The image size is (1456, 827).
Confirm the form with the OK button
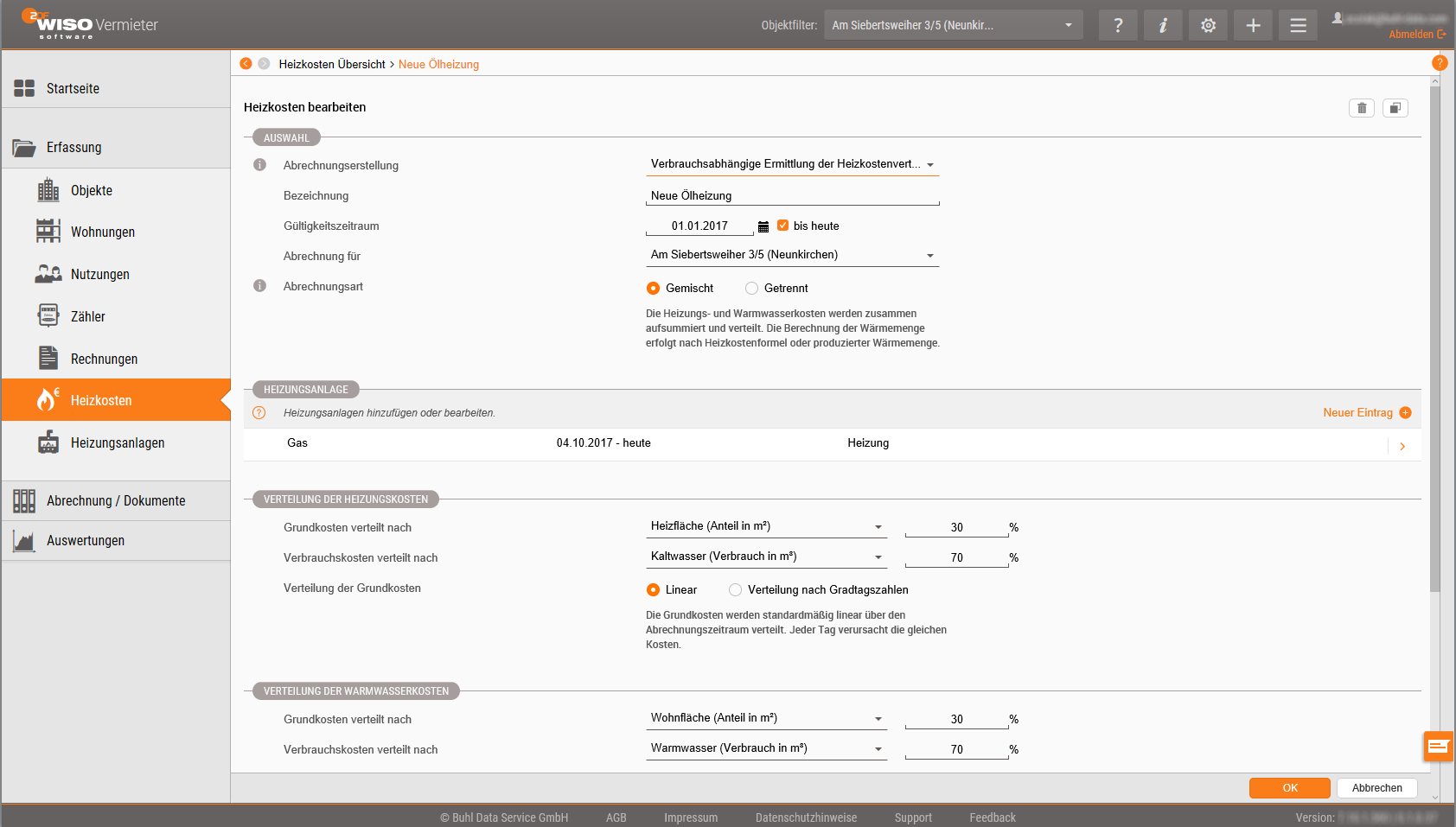(1289, 787)
